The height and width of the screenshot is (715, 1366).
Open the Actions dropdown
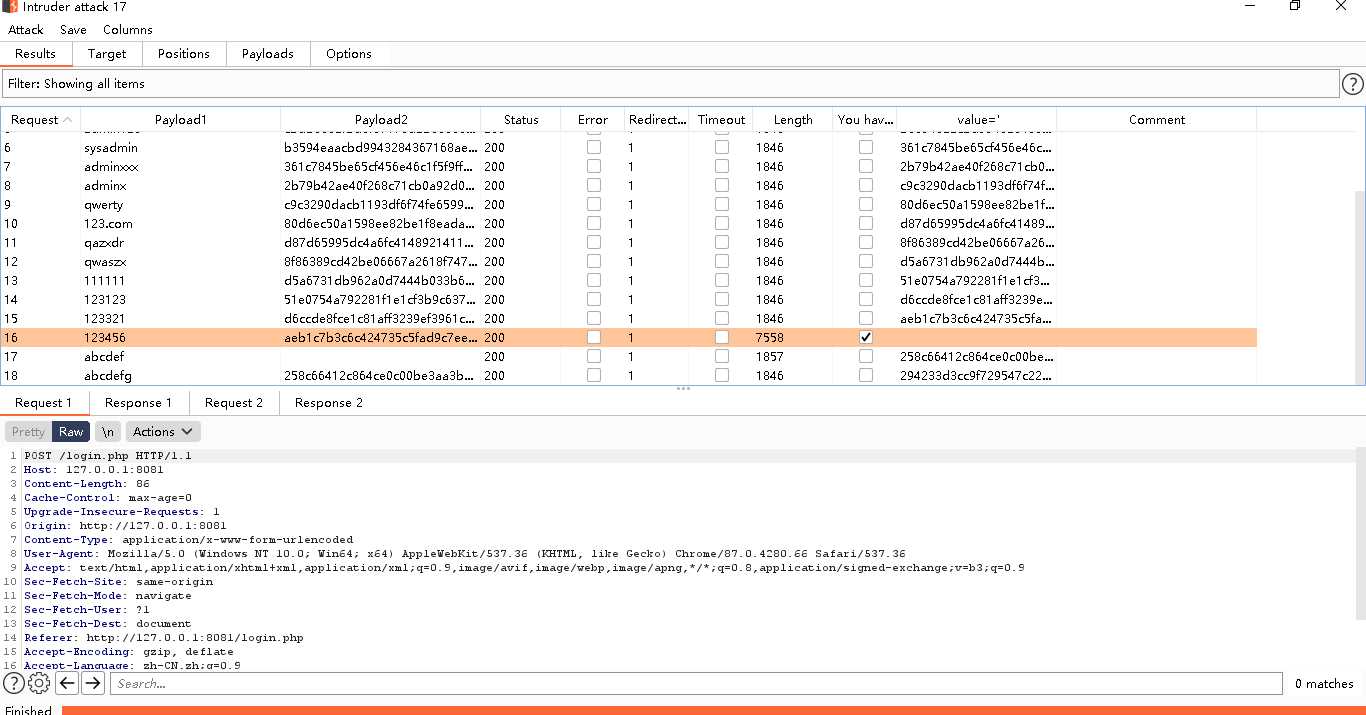pos(163,432)
